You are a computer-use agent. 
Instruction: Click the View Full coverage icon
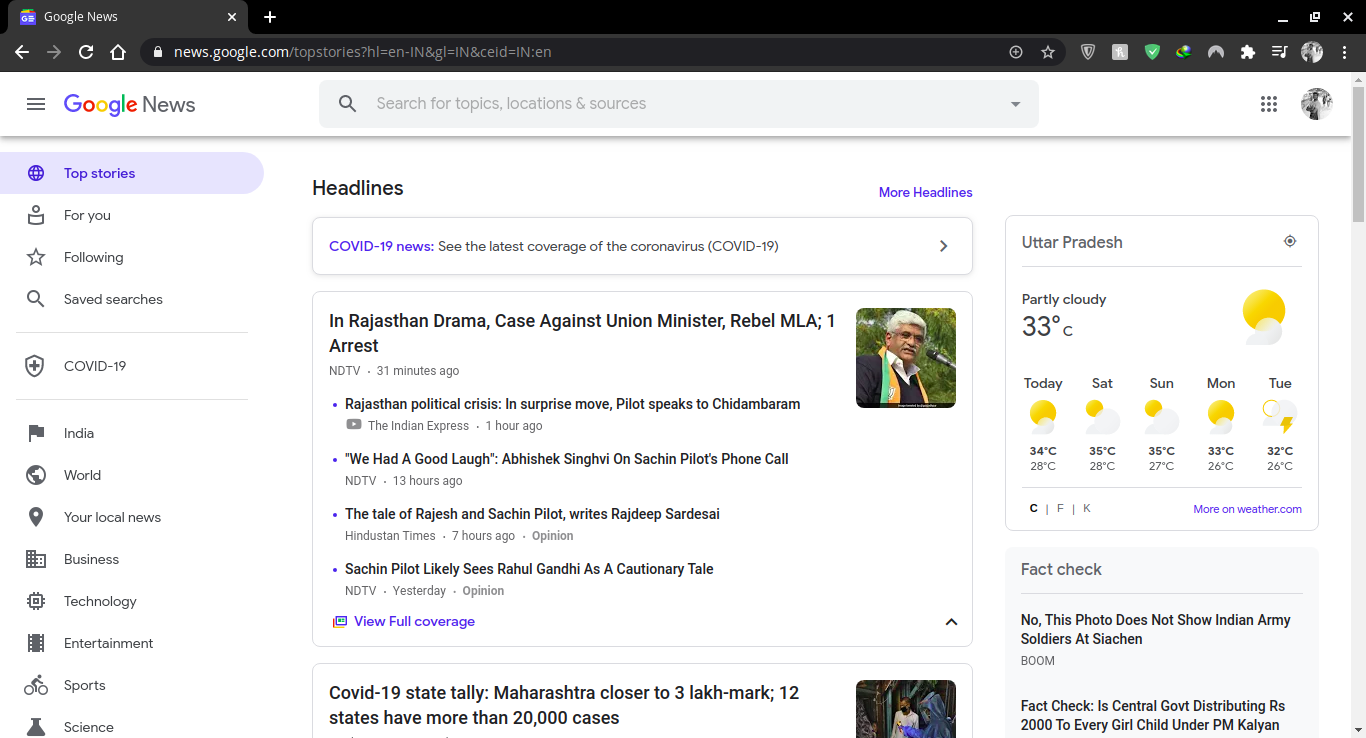point(340,621)
